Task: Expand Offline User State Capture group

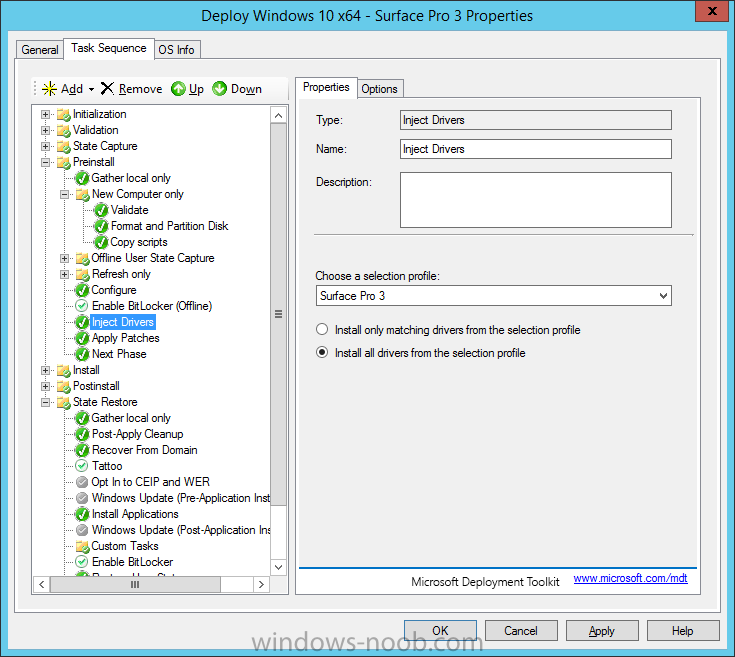Action: point(64,258)
